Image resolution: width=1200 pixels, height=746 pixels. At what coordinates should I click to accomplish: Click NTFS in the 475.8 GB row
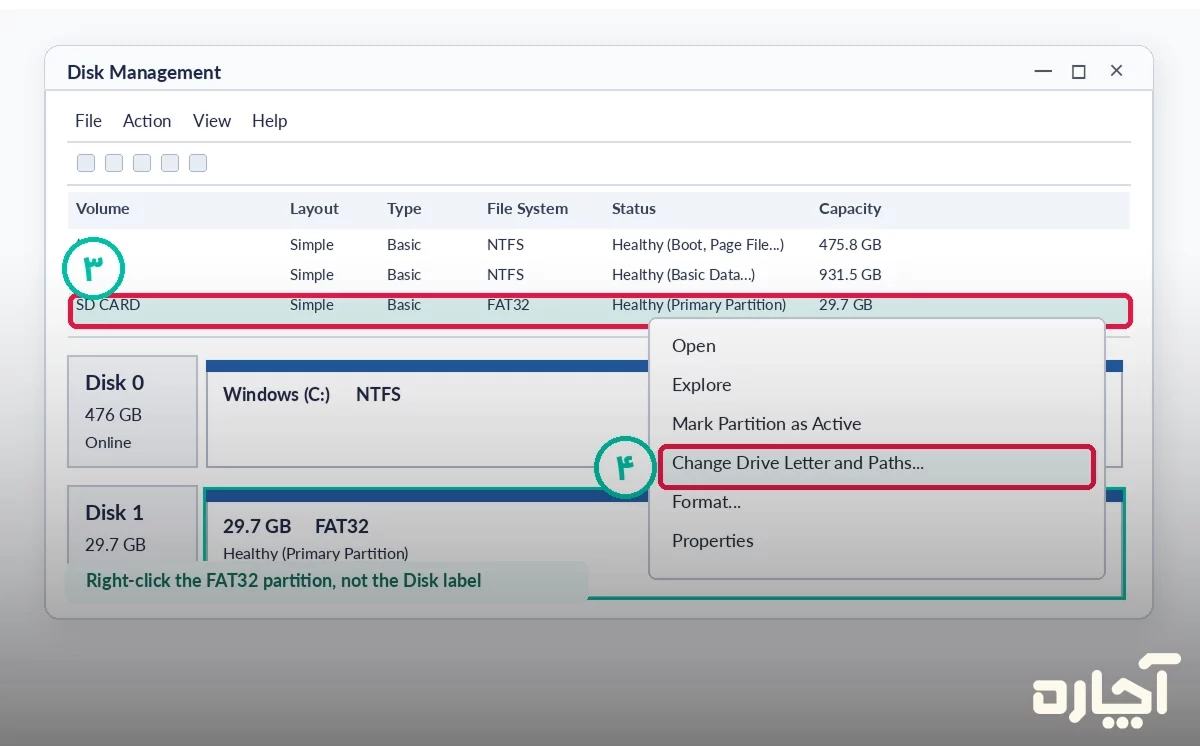505,245
